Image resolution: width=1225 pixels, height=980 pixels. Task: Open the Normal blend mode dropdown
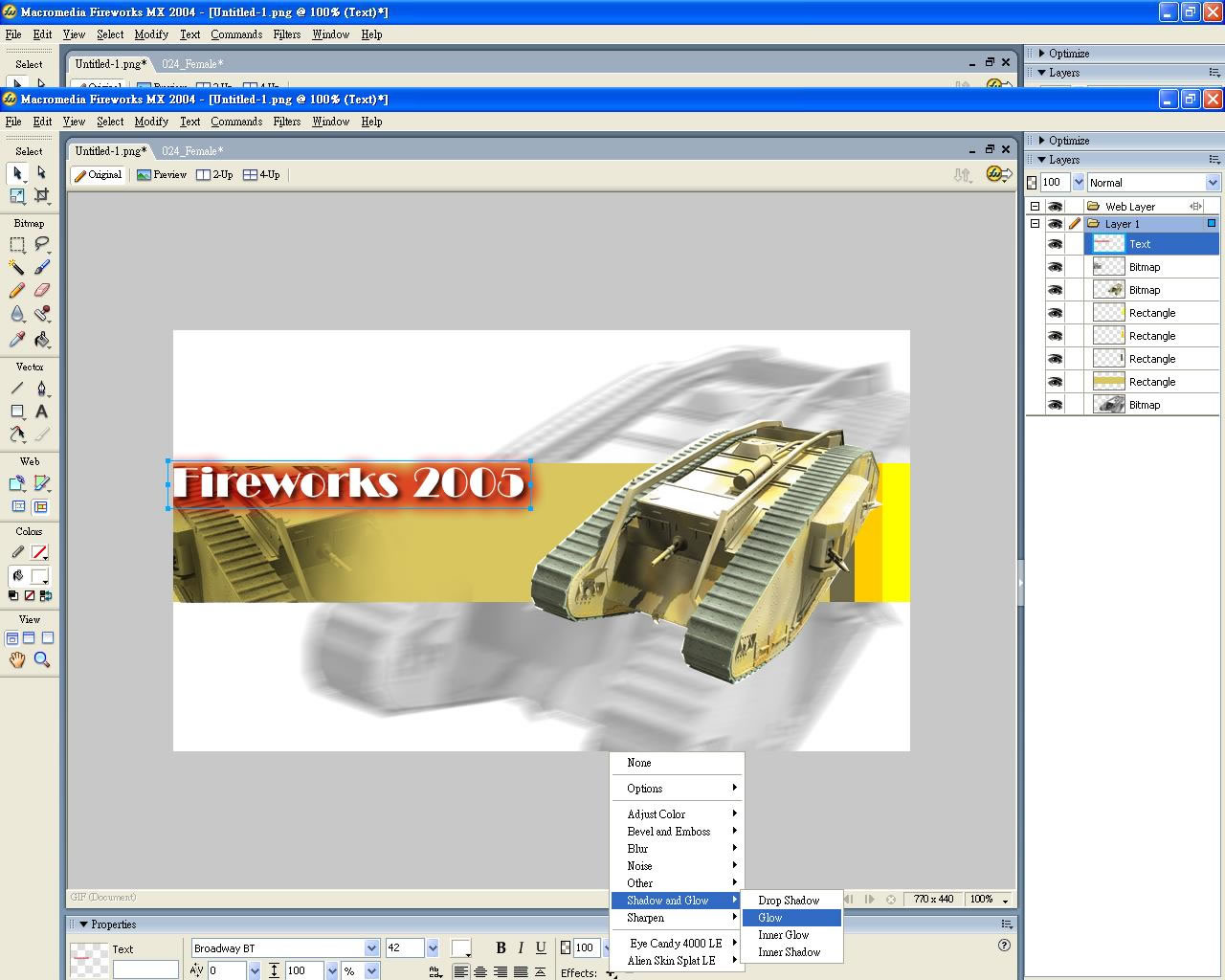(1213, 183)
